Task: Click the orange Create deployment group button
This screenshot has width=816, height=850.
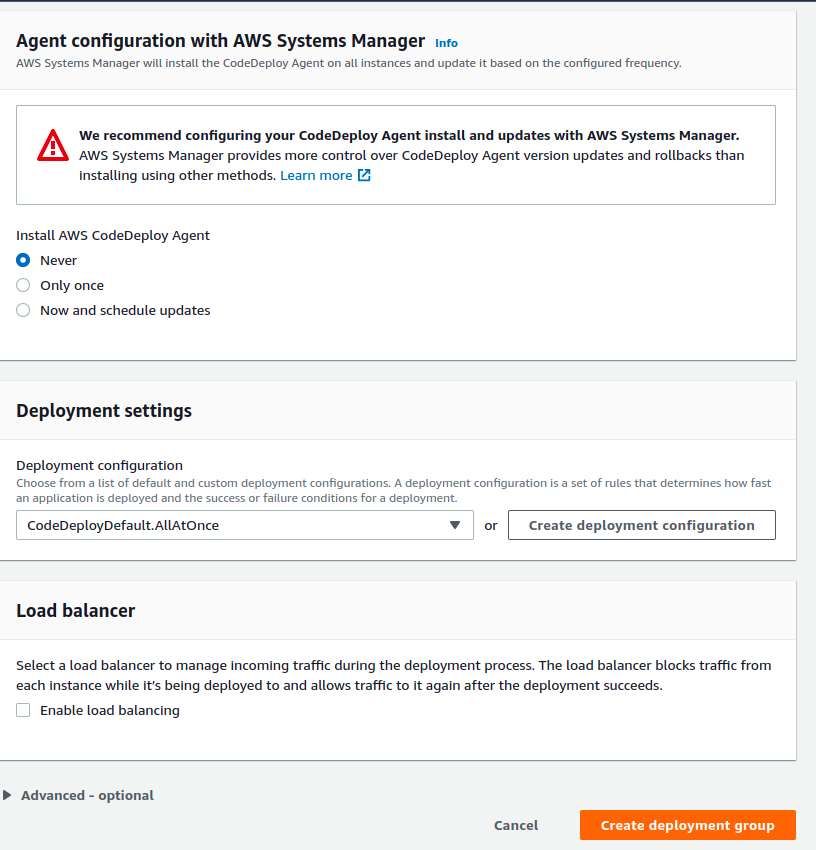Action: (x=687, y=825)
